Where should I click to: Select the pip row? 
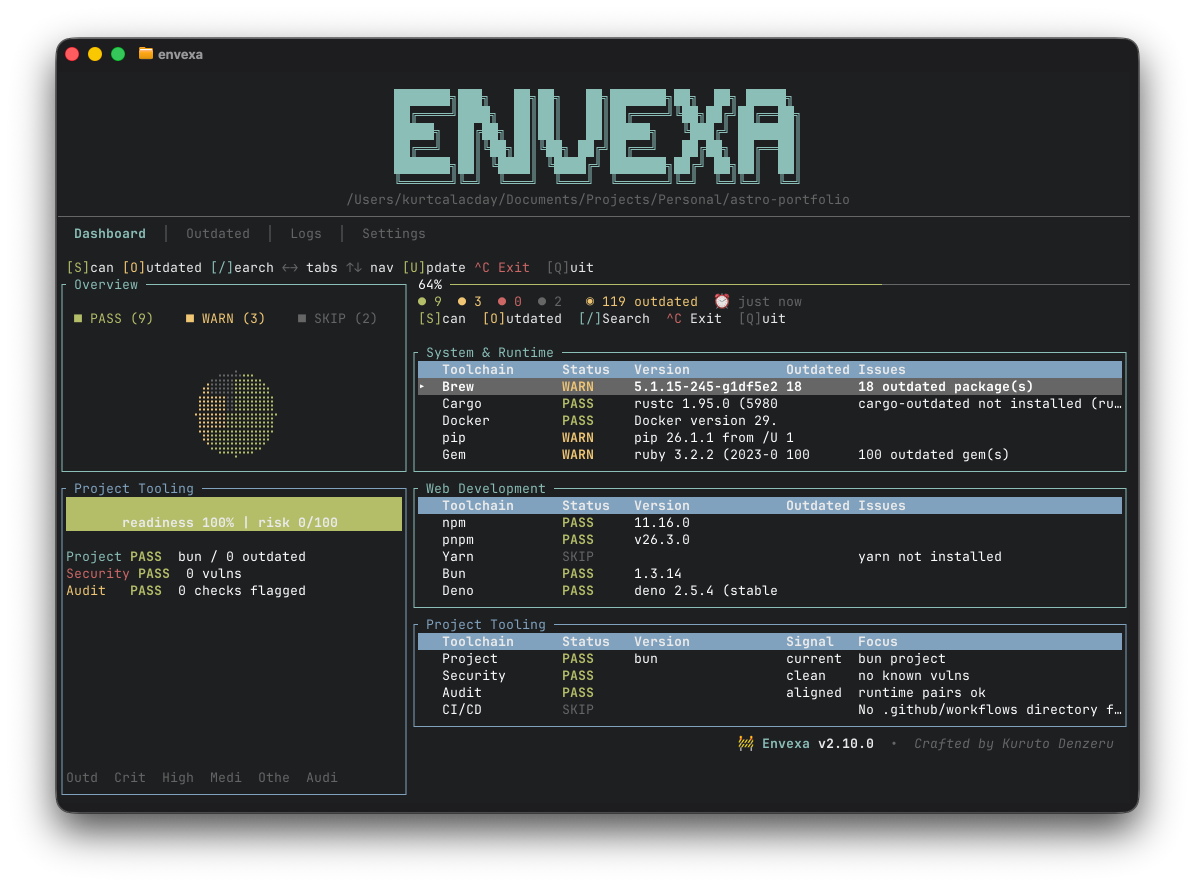tap(770, 437)
